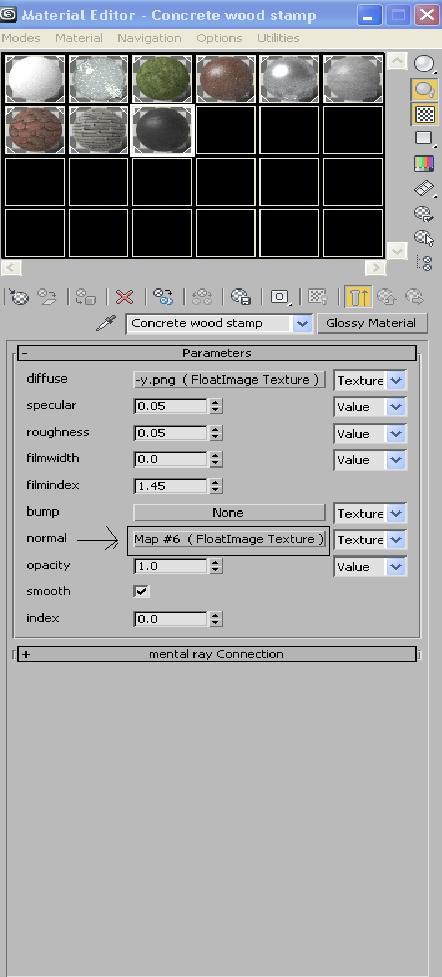Image resolution: width=442 pixels, height=977 pixels.
Task: Toggle the Backlight icon
Action: (x=425, y=88)
